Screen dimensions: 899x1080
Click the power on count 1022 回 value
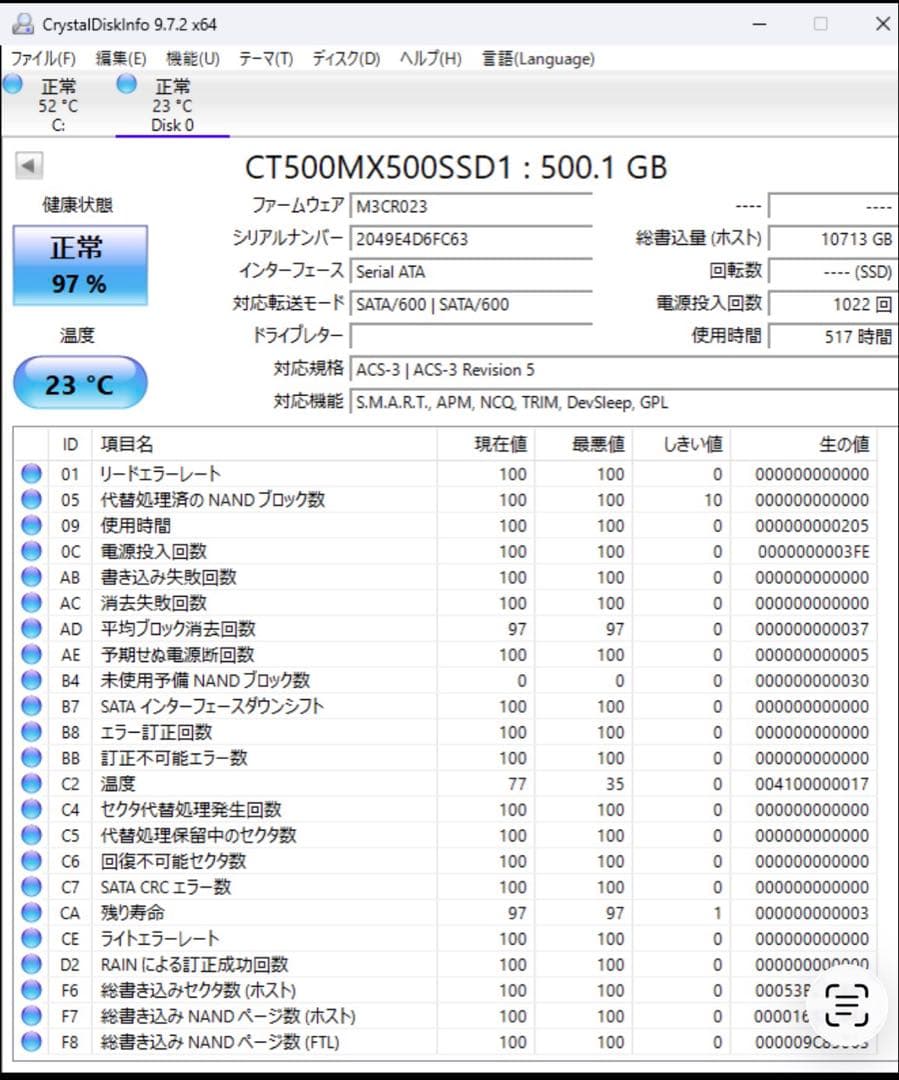[833, 304]
